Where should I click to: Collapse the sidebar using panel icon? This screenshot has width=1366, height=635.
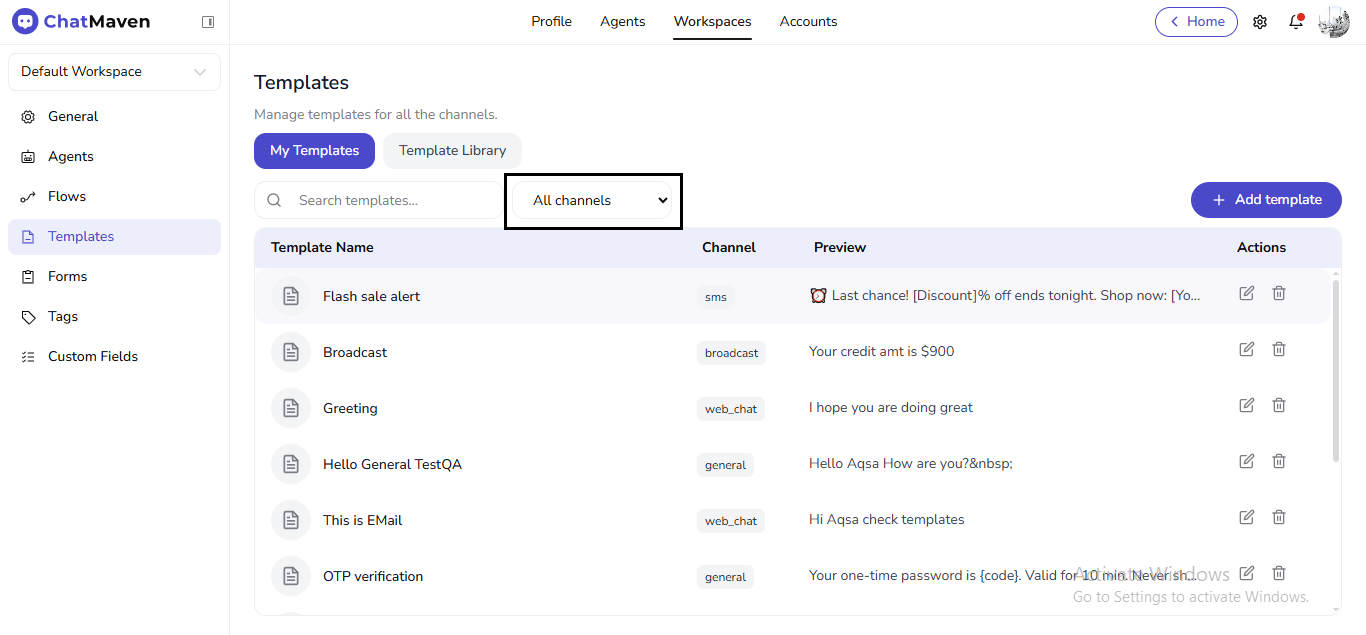208,22
